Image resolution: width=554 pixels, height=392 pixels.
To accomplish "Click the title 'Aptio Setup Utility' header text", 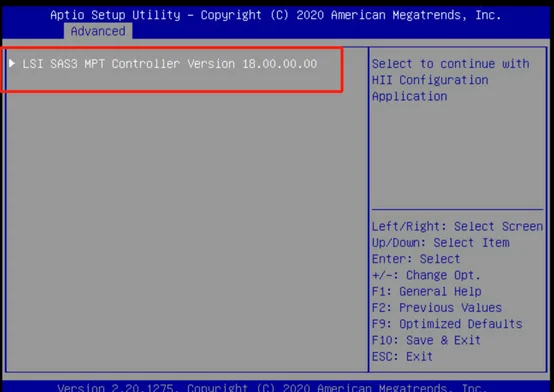I will pyautogui.click(x=115, y=15).
